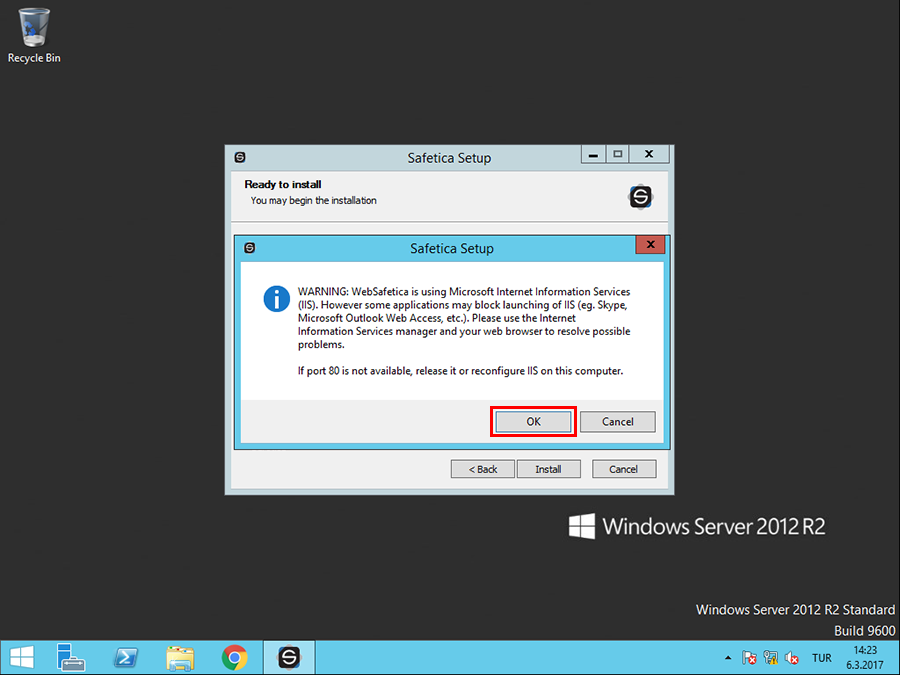Launch Server Manager from taskbar
This screenshot has height=675, width=900.
pyautogui.click(x=71, y=658)
